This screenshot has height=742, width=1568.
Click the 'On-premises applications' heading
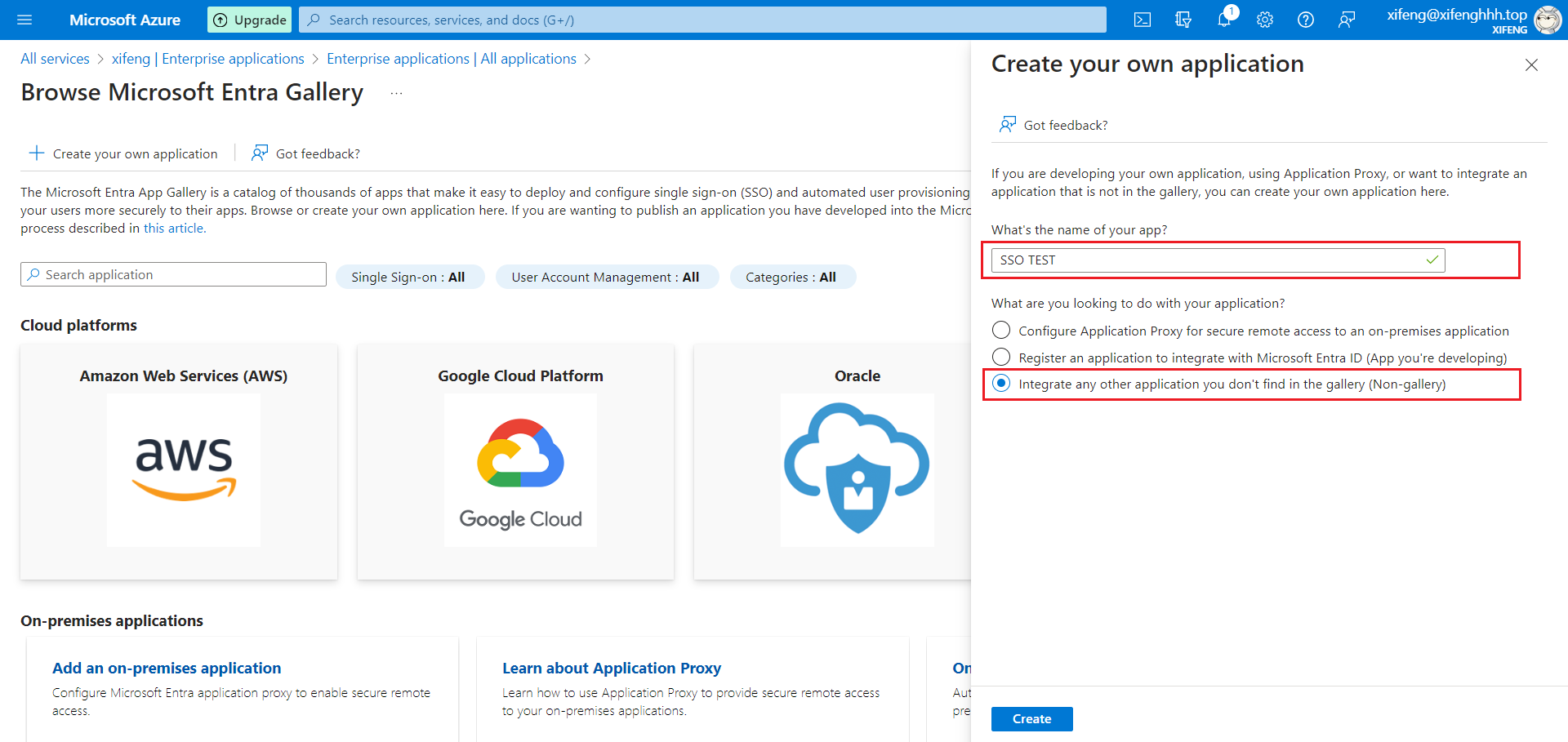(112, 620)
